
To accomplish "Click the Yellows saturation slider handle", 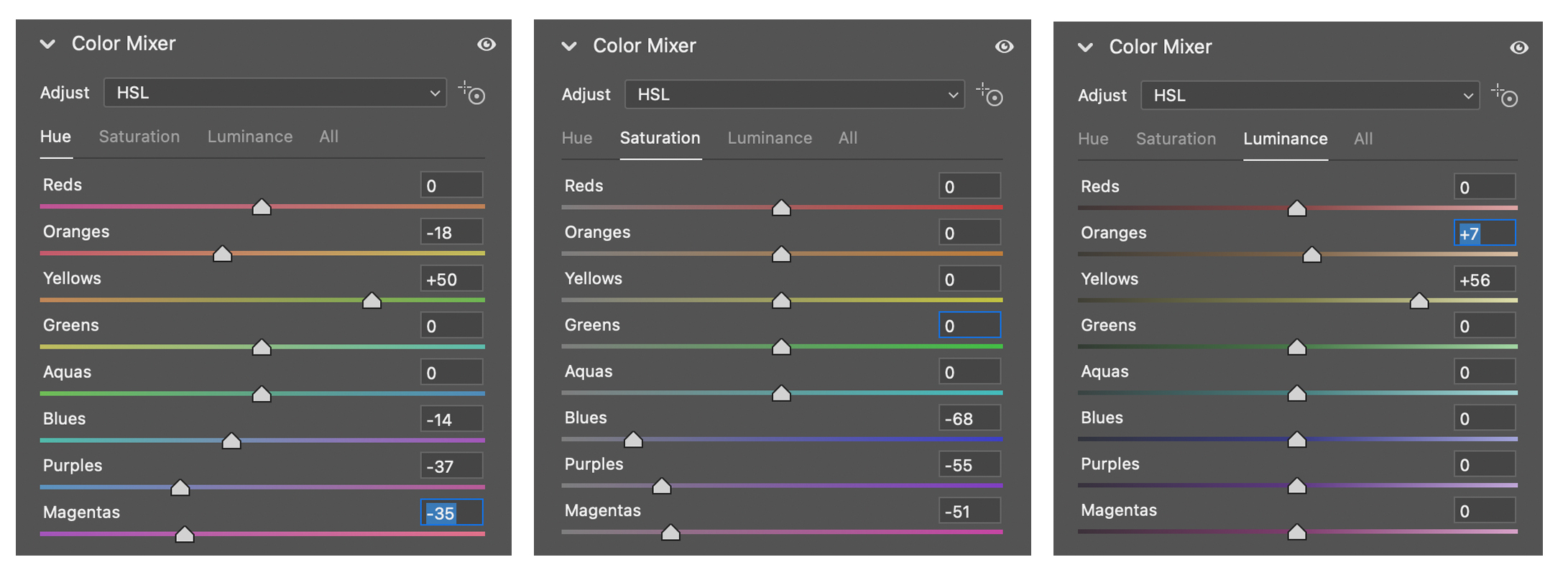I will click(x=781, y=300).
